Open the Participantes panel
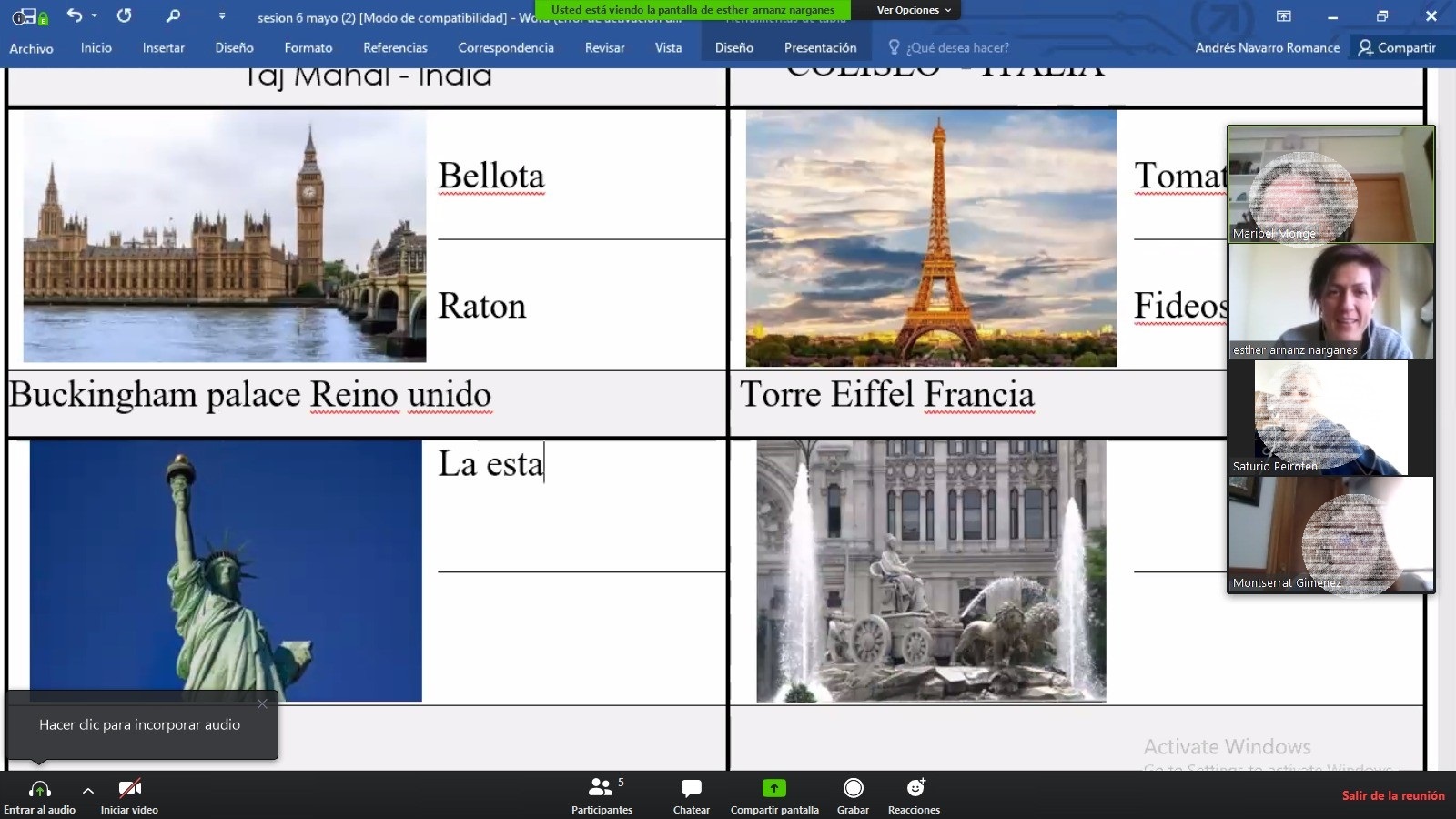The width and height of the screenshot is (1456, 819). [x=602, y=794]
